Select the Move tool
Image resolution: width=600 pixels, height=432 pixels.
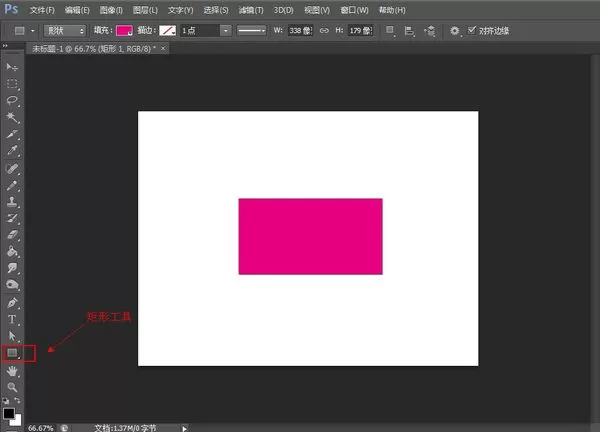coord(12,67)
